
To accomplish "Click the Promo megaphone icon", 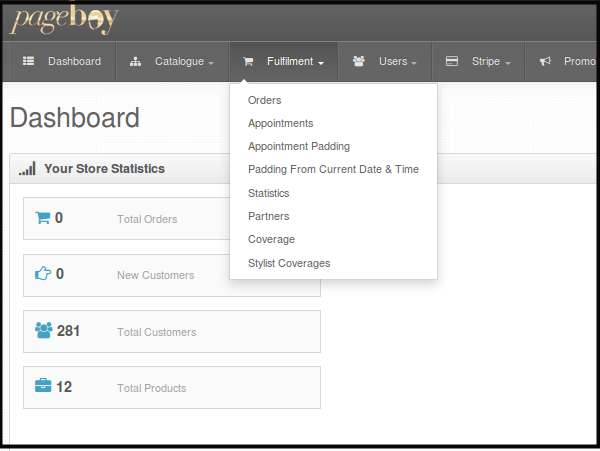I will [x=545, y=61].
